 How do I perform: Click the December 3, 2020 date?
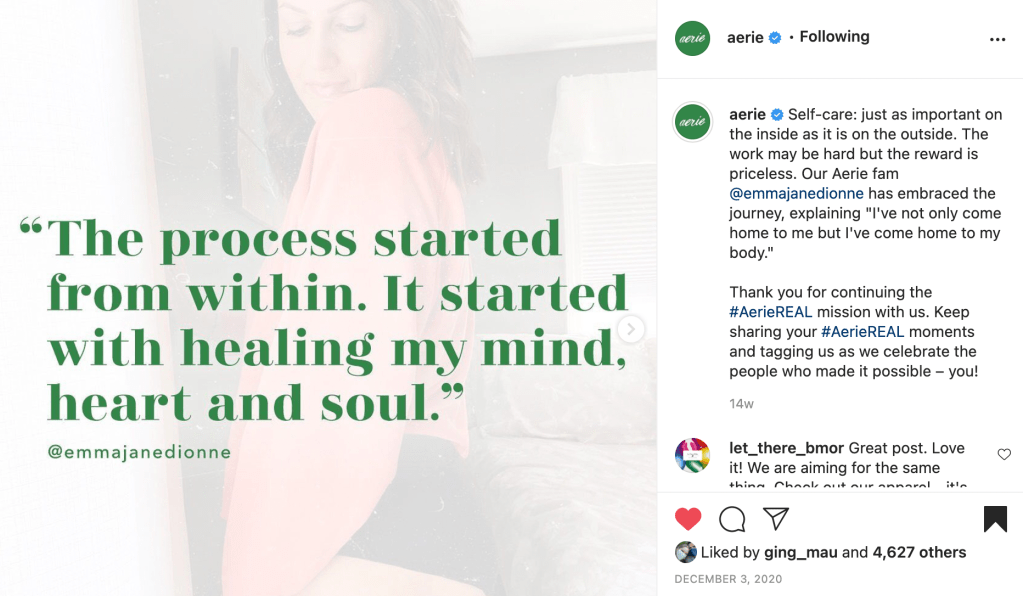click(728, 579)
